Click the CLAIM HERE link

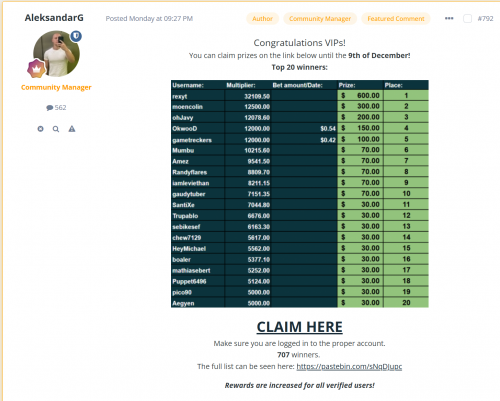(x=299, y=327)
